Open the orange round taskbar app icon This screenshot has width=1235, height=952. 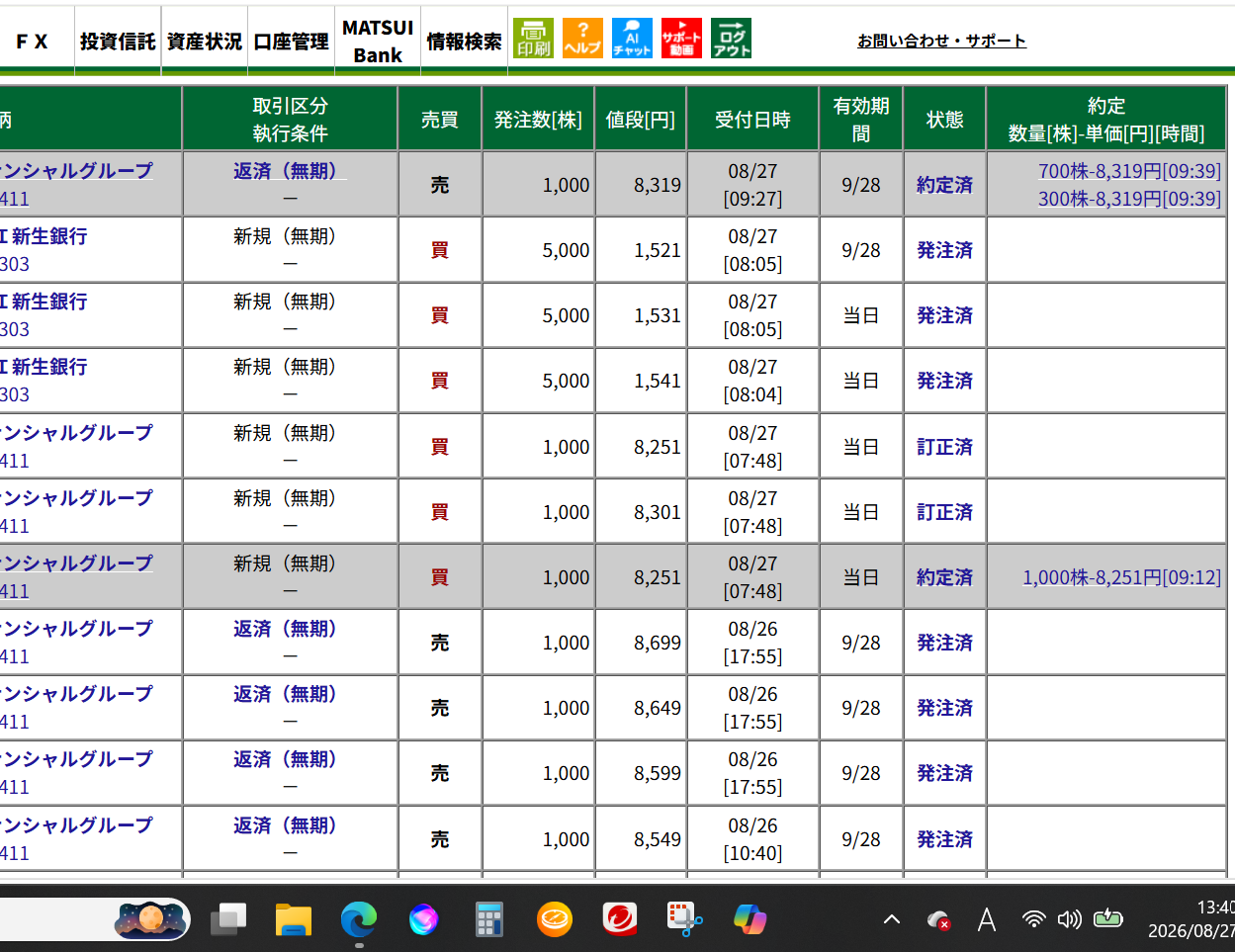pyautogui.click(x=555, y=919)
